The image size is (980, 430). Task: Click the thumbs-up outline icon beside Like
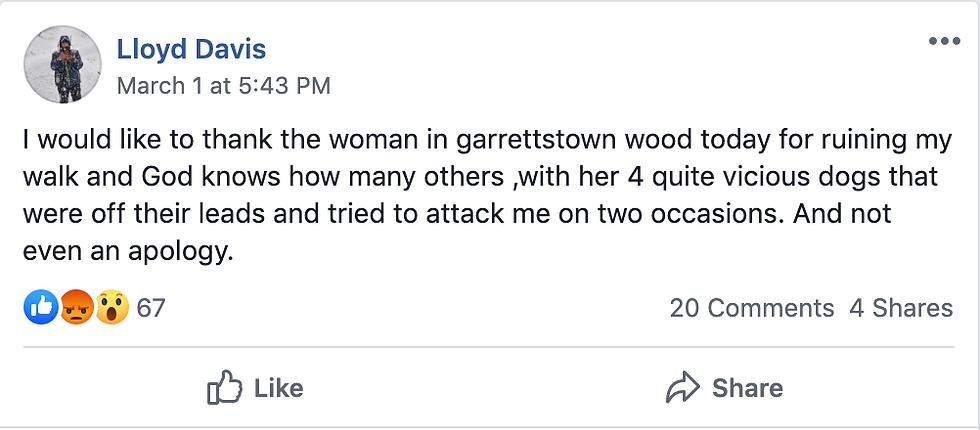224,388
